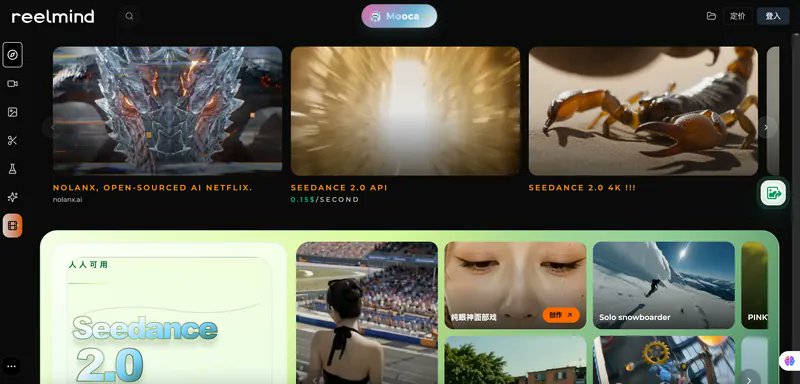Select the orange film strip sidebar icon
Viewport: 800px width, 384px height.
point(12,225)
